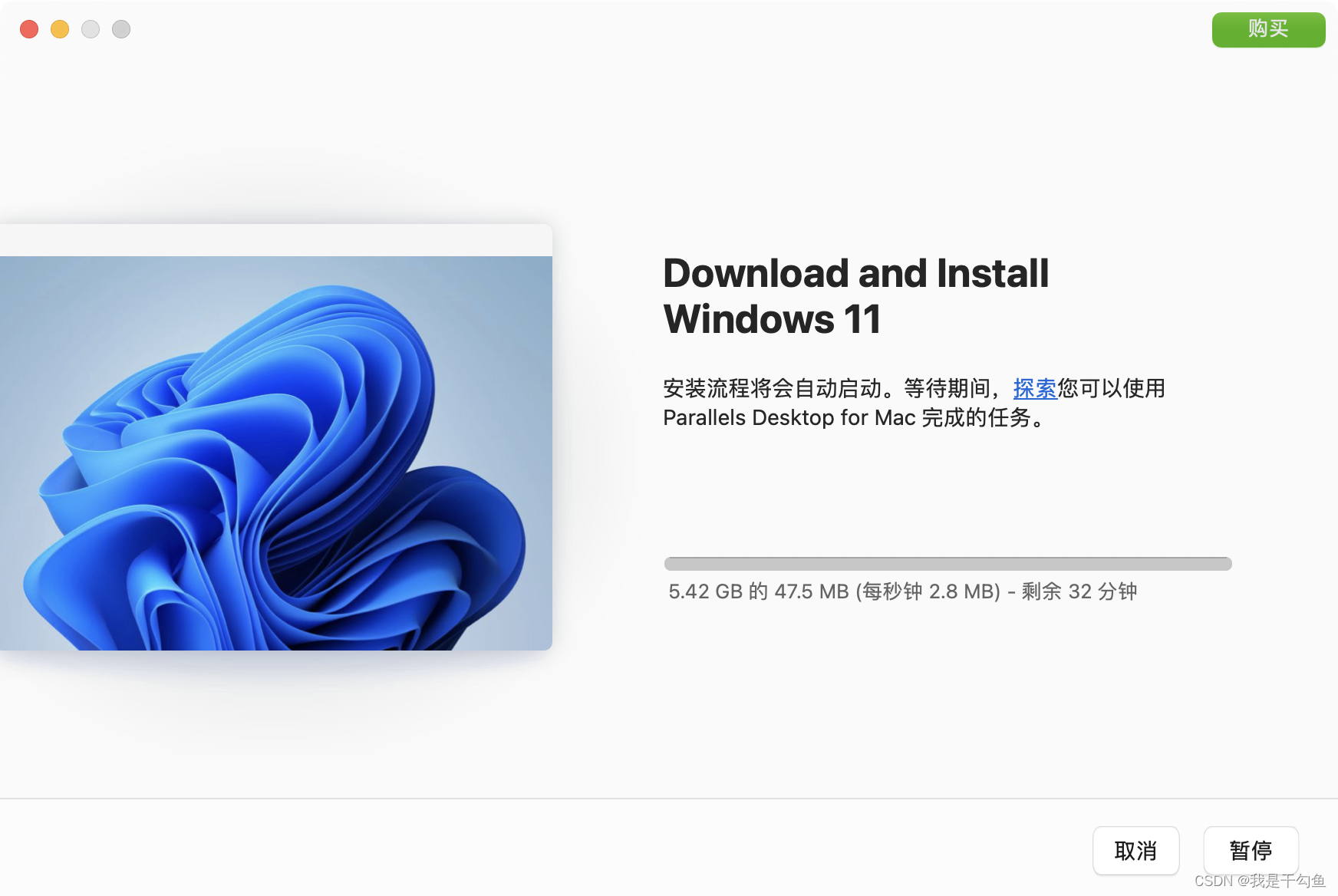1338x896 pixels.
Task: Click the green 购买 buy button
Action: [x=1268, y=29]
